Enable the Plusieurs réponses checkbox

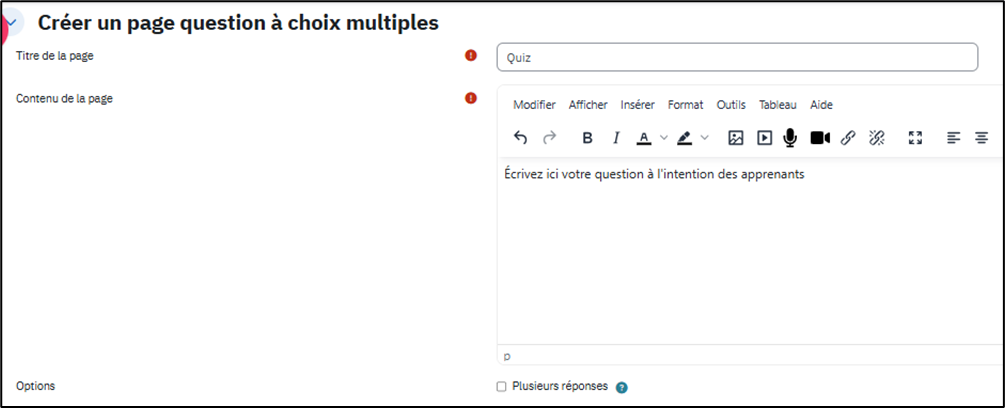[x=502, y=387]
